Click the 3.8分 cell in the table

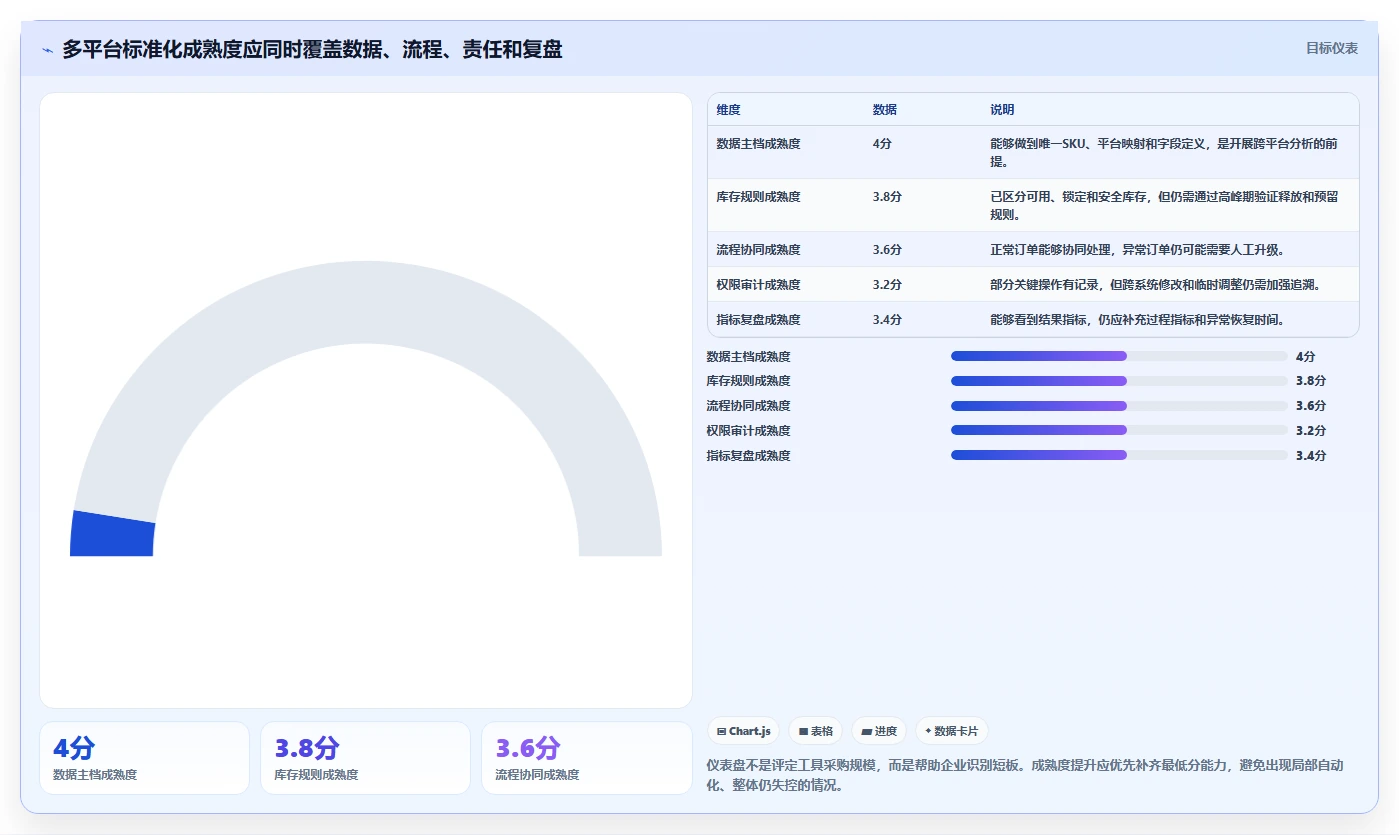[887, 197]
